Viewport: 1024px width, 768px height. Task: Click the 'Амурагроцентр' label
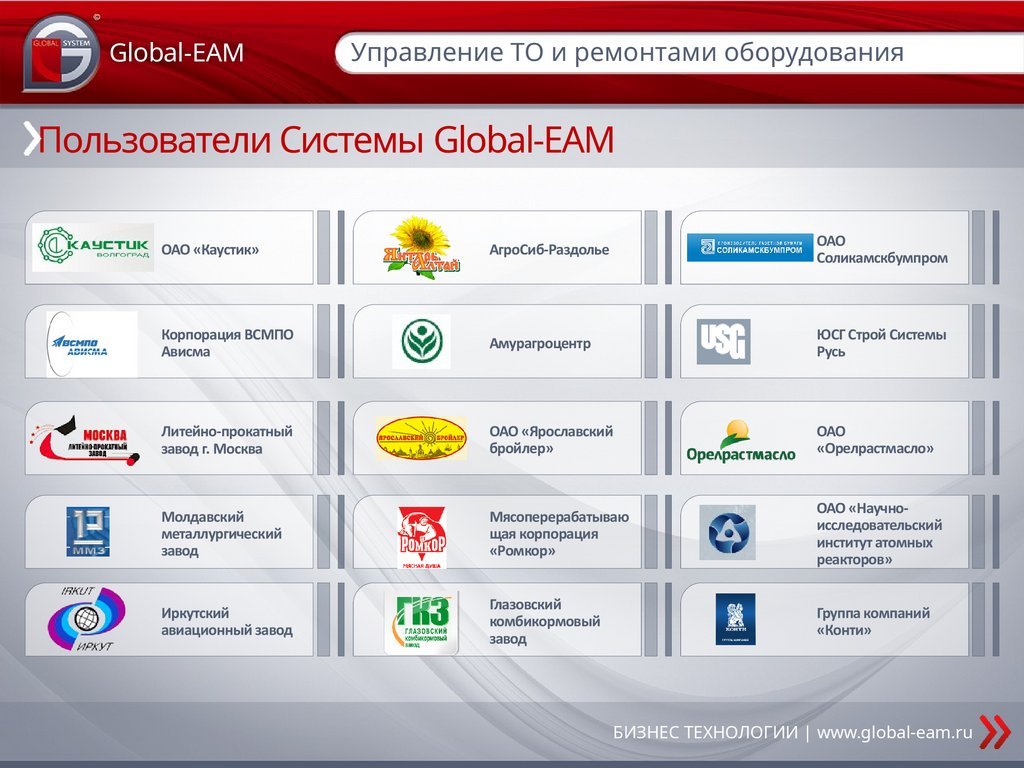tap(540, 344)
